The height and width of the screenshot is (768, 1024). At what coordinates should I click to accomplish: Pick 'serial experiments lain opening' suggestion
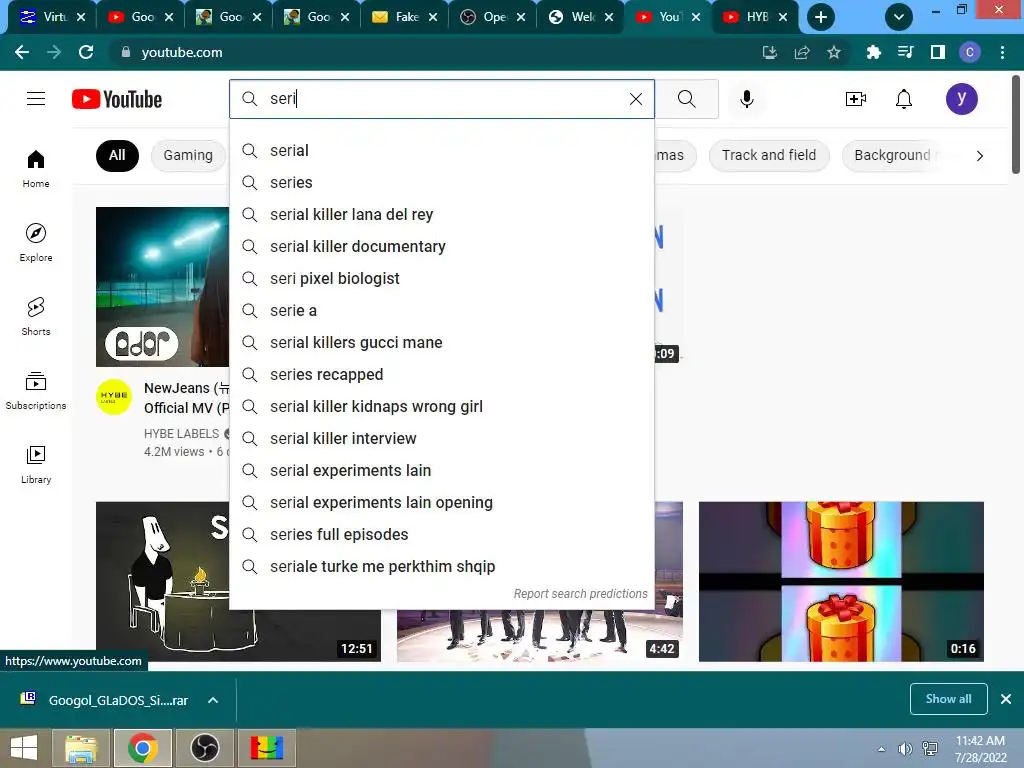(441, 502)
